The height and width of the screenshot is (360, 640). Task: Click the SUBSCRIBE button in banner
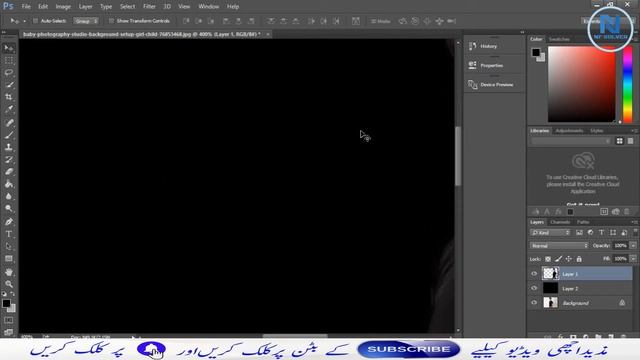click(x=409, y=349)
